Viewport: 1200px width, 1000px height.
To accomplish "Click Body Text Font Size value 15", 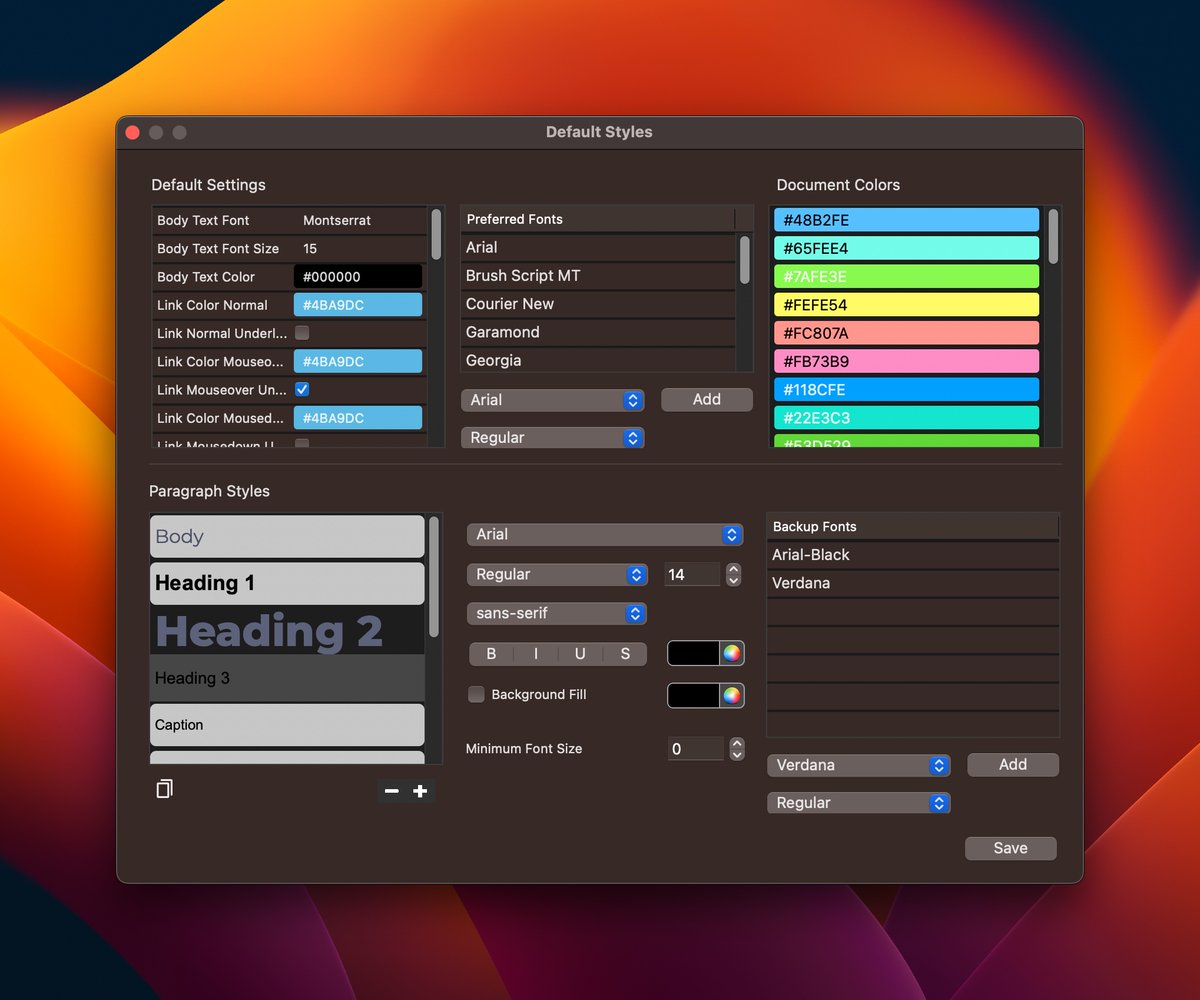I will [310, 248].
